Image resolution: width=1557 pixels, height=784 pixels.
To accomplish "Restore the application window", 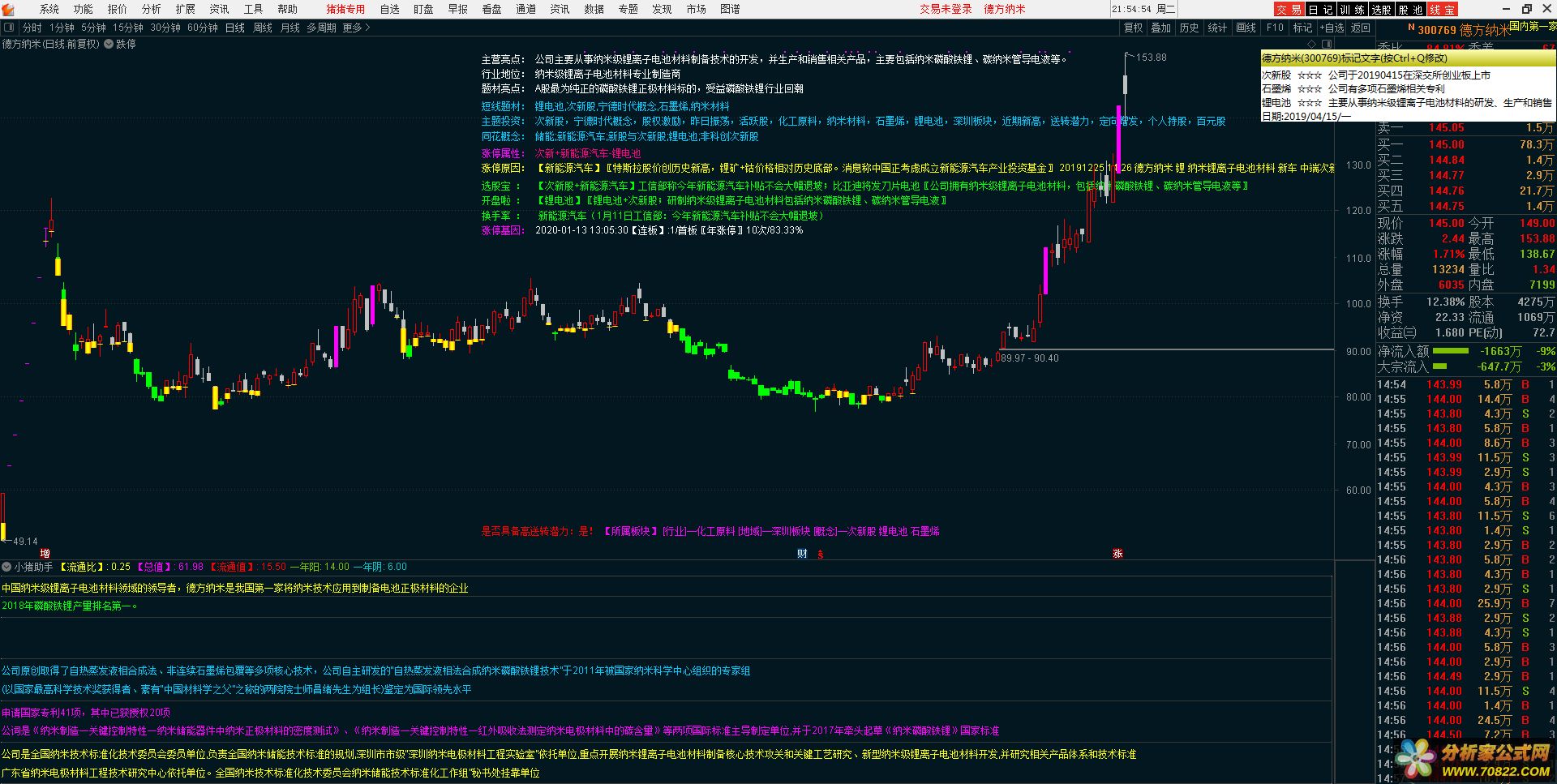I will coord(1526,9).
